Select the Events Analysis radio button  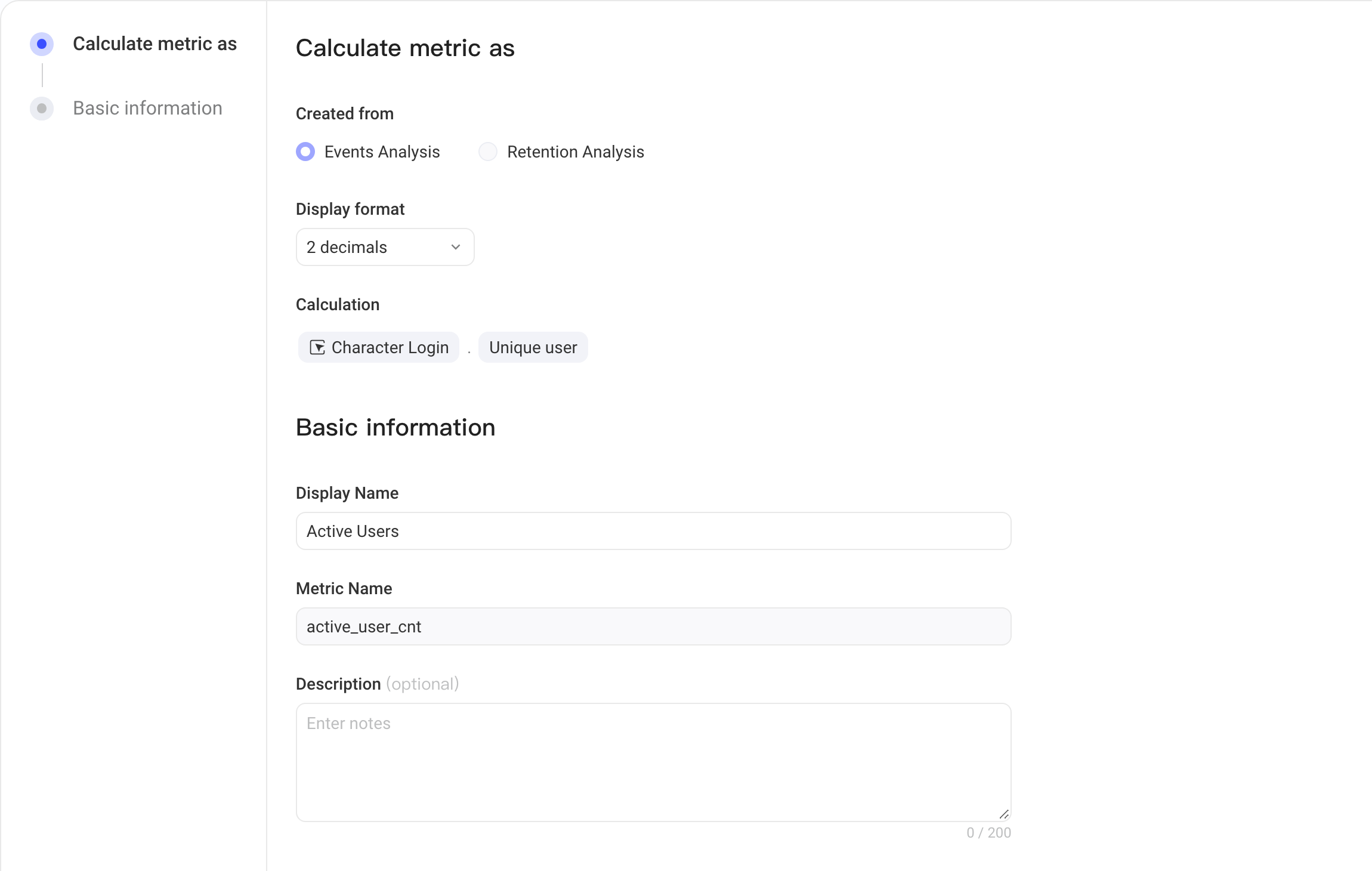pyautogui.click(x=305, y=152)
